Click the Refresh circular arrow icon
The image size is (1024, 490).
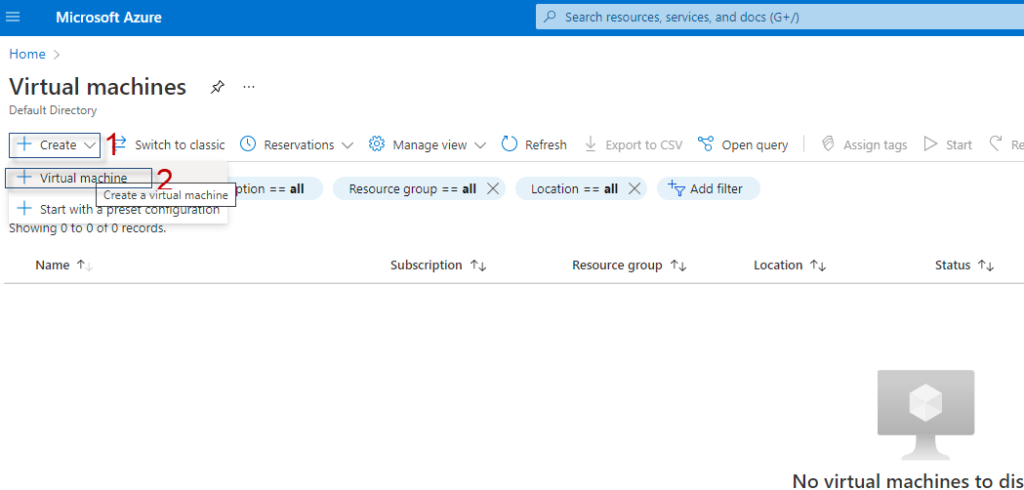(x=509, y=144)
